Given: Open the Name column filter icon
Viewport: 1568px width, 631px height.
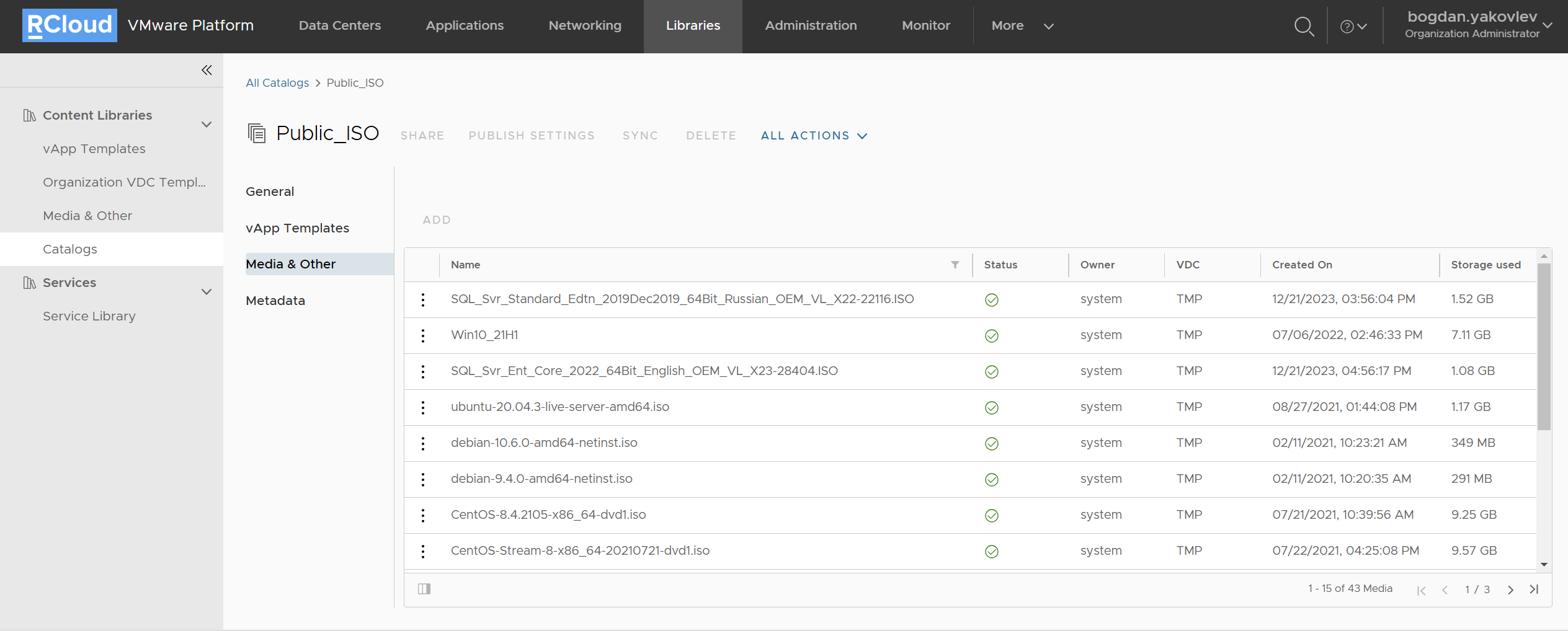Looking at the screenshot, I should pos(955,265).
